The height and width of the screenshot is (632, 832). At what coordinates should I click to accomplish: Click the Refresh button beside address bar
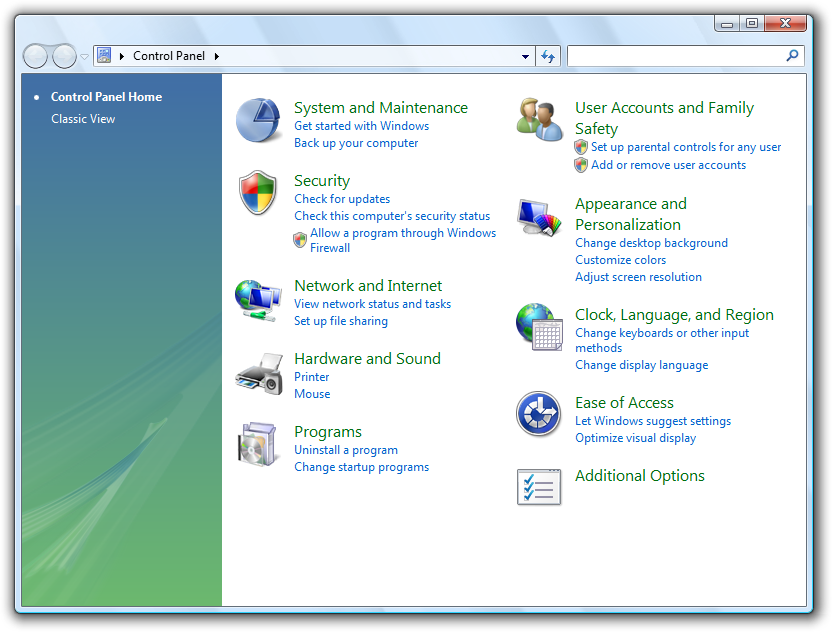click(548, 57)
